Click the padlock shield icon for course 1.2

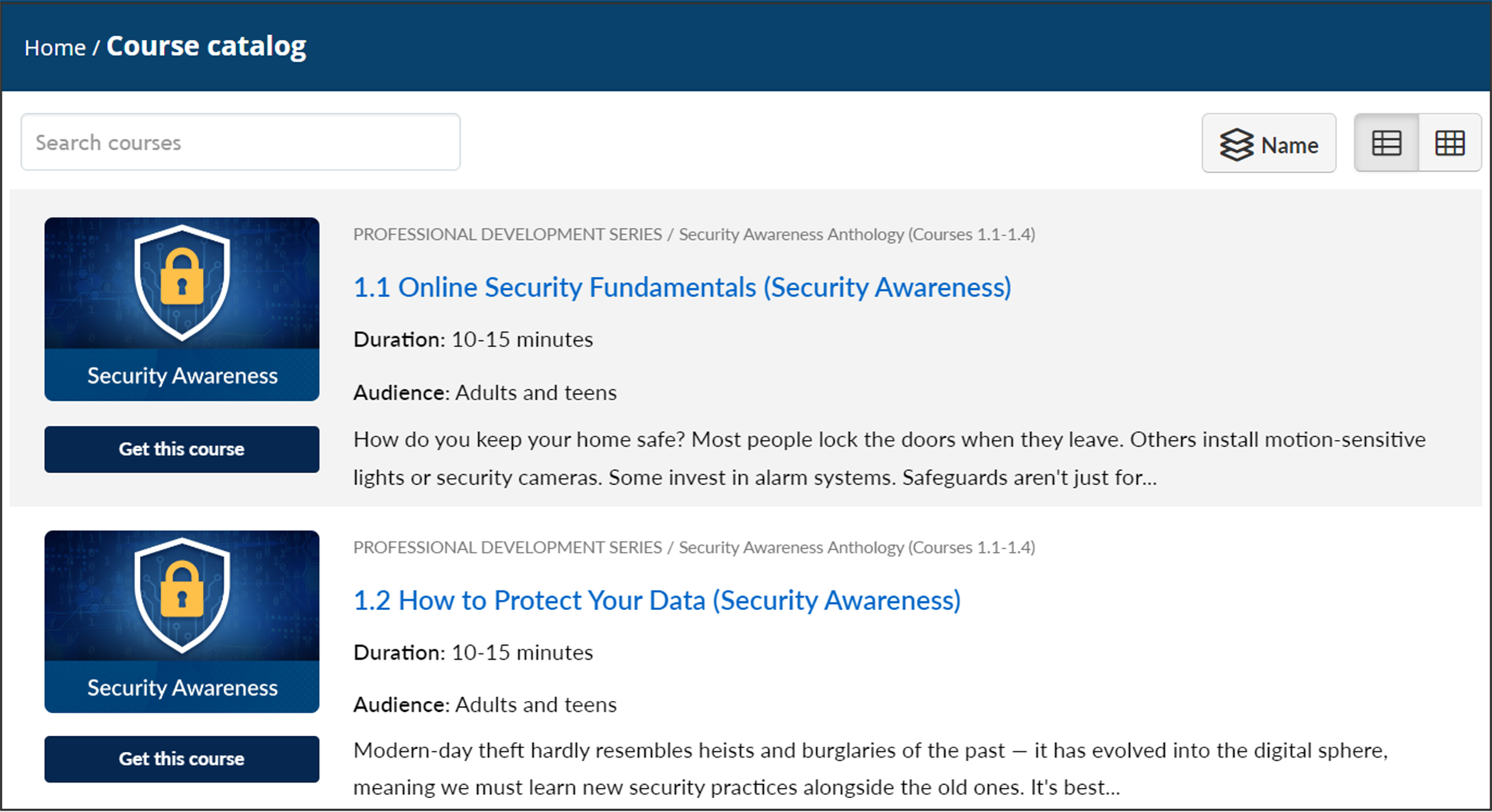coord(182,594)
